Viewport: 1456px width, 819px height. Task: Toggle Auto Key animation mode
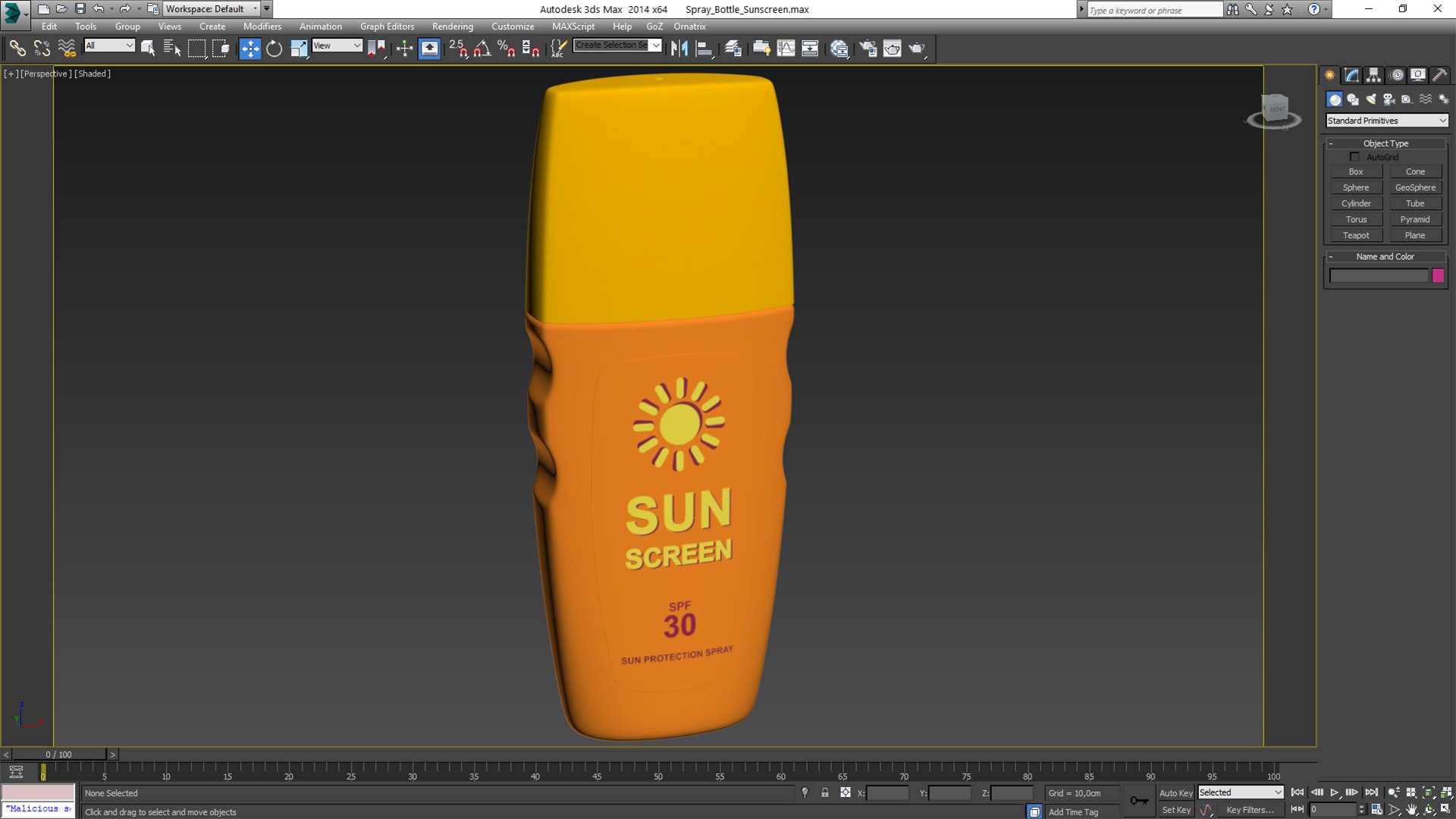click(x=1176, y=793)
